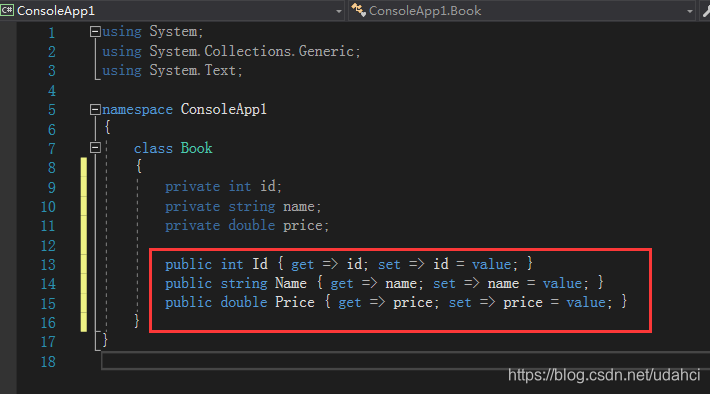The height and width of the screenshot is (394, 710).
Task: Click 'get' keyword on line 13
Action: pyautogui.click(x=302, y=264)
